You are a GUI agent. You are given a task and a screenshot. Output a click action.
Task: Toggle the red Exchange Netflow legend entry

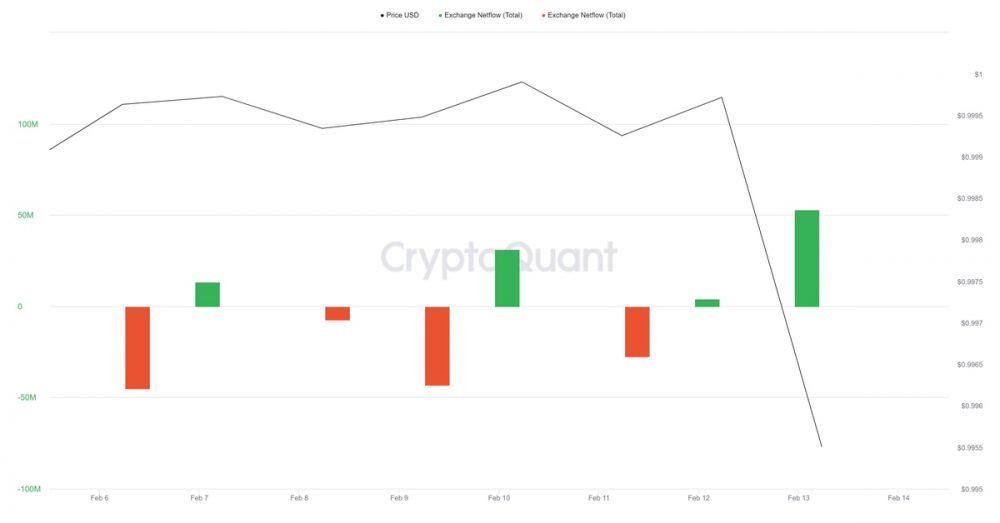pos(584,15)
